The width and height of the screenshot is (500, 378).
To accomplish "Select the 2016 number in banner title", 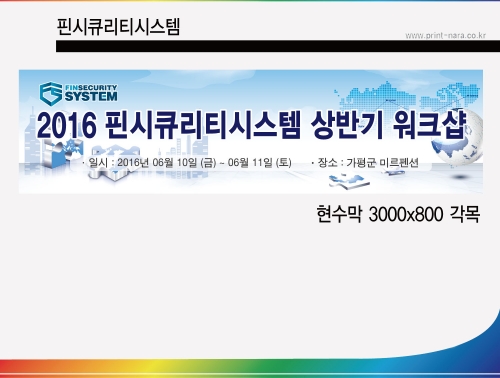I will [x=67, y=126].
